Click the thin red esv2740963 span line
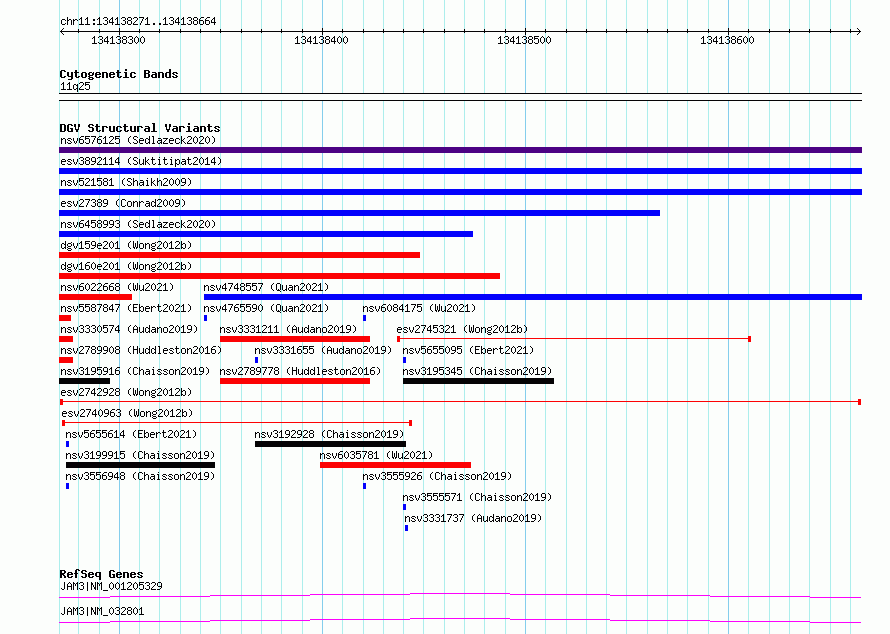Image resolution: width=890 pixels, height=634 pixels. click(x=237, y=423)
